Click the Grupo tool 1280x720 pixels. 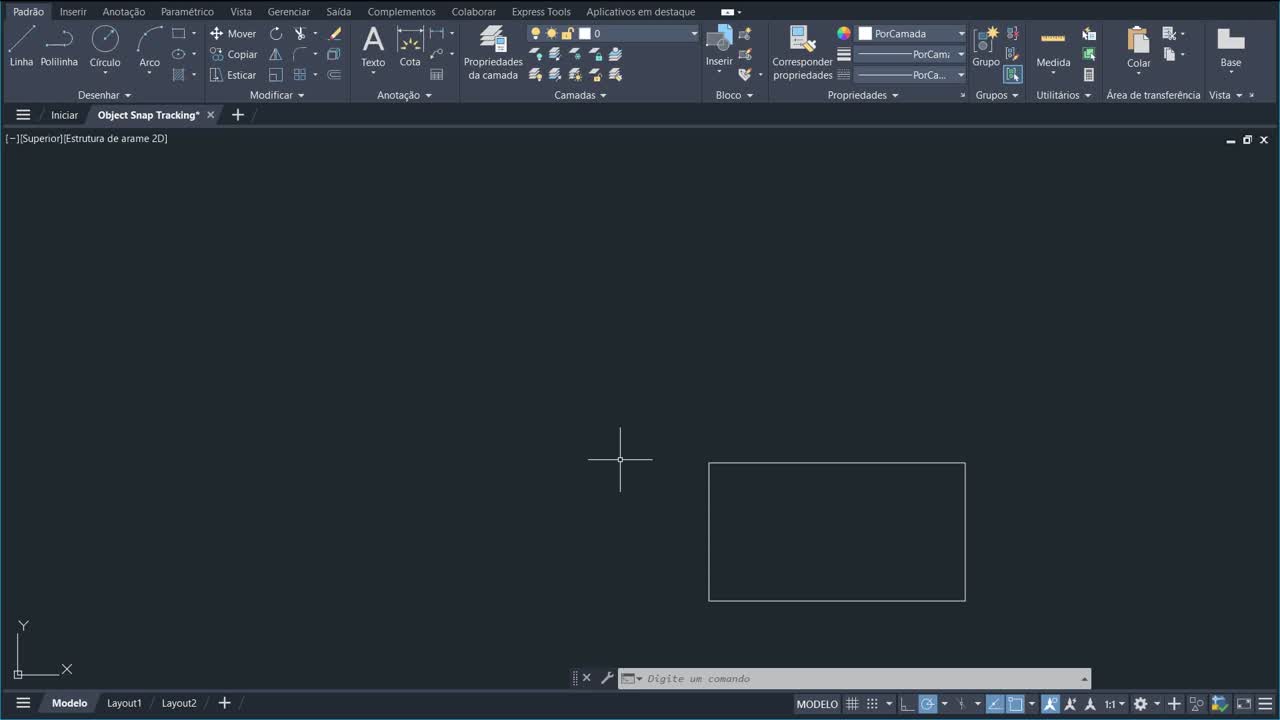pos(986,47)
